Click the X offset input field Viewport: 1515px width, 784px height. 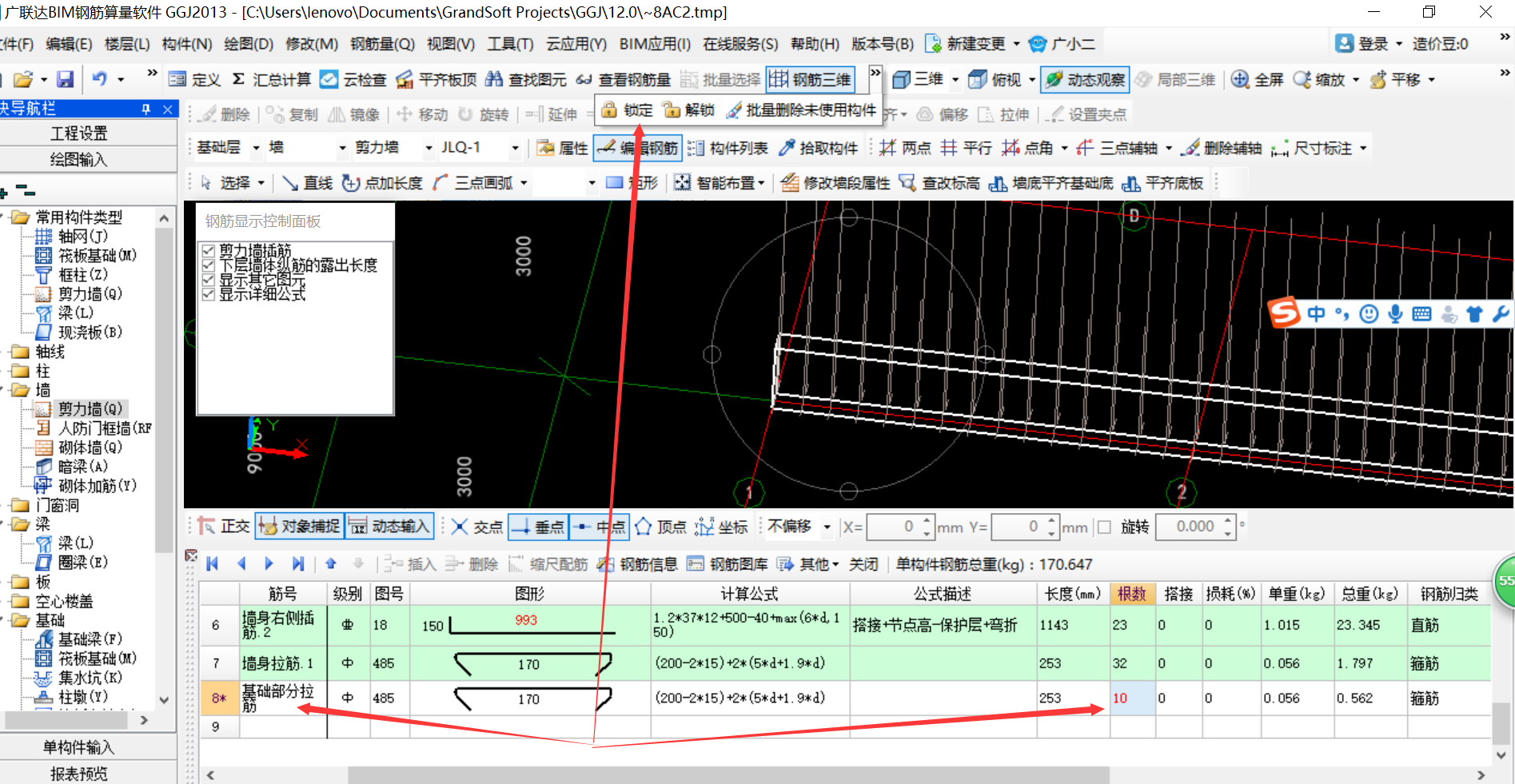click(894, 527)
